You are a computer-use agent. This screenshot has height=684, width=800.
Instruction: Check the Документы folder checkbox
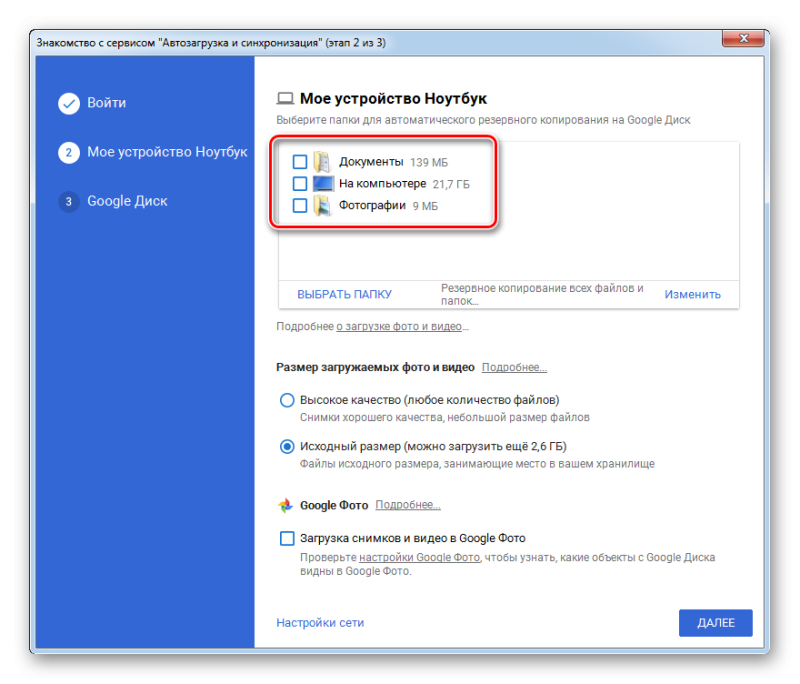click(x=299, y=162)
